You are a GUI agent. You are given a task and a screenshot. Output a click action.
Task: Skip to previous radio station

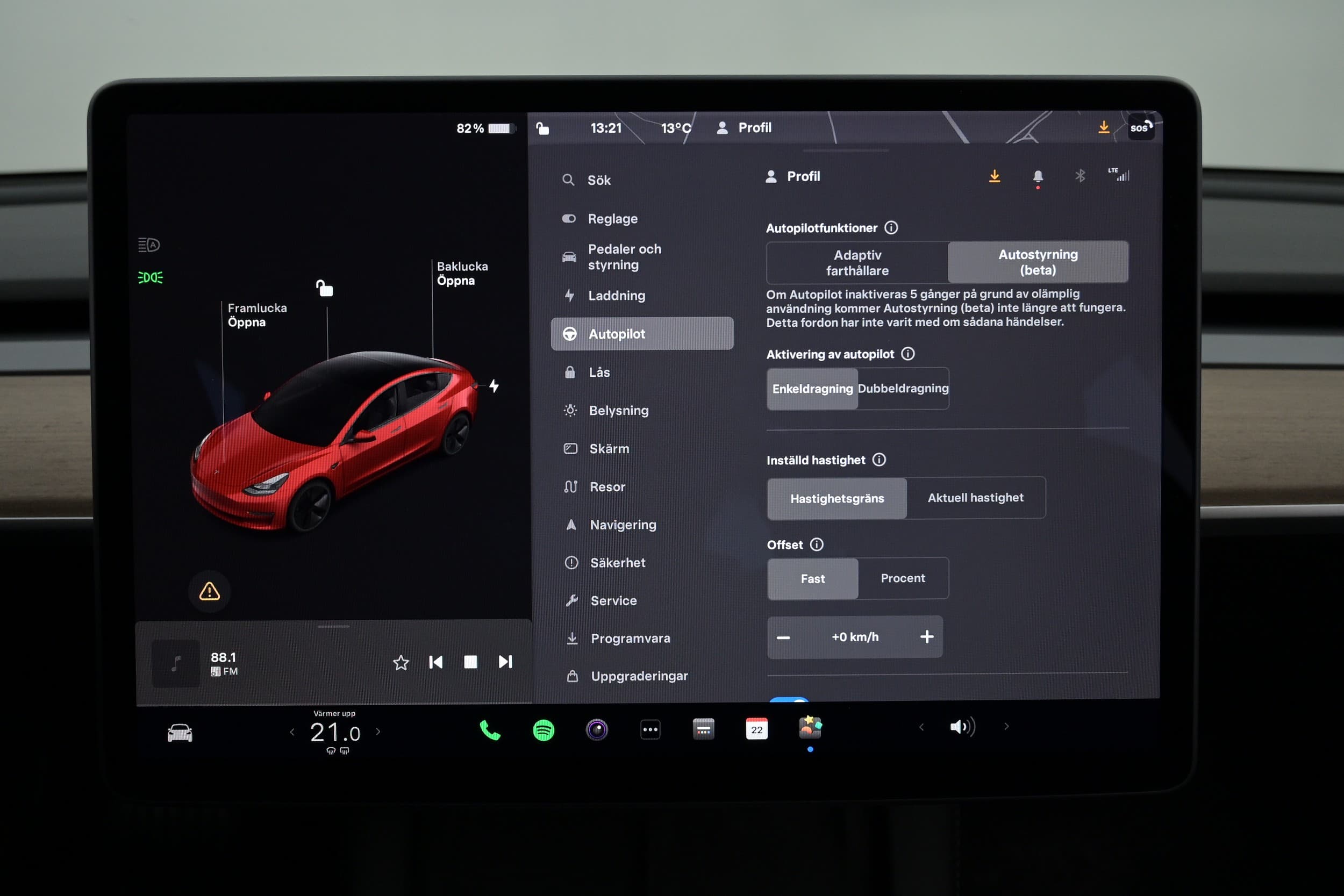[435, 662]
